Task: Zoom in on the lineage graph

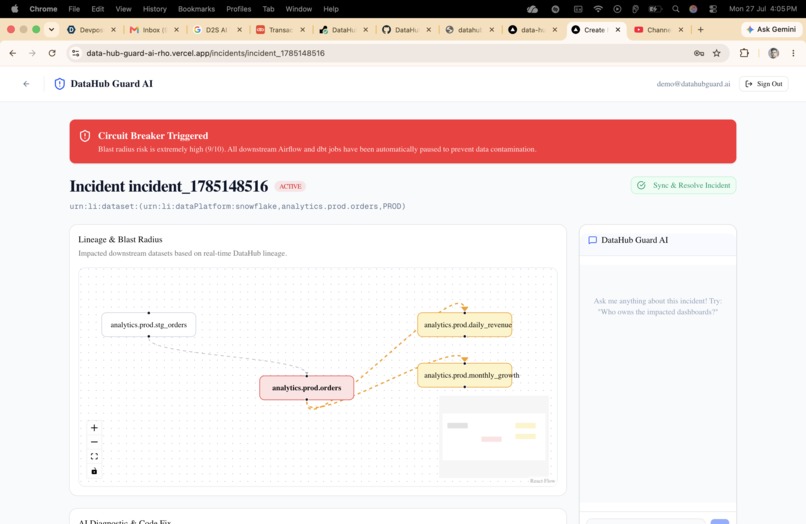Action: [x=94, y=428]
